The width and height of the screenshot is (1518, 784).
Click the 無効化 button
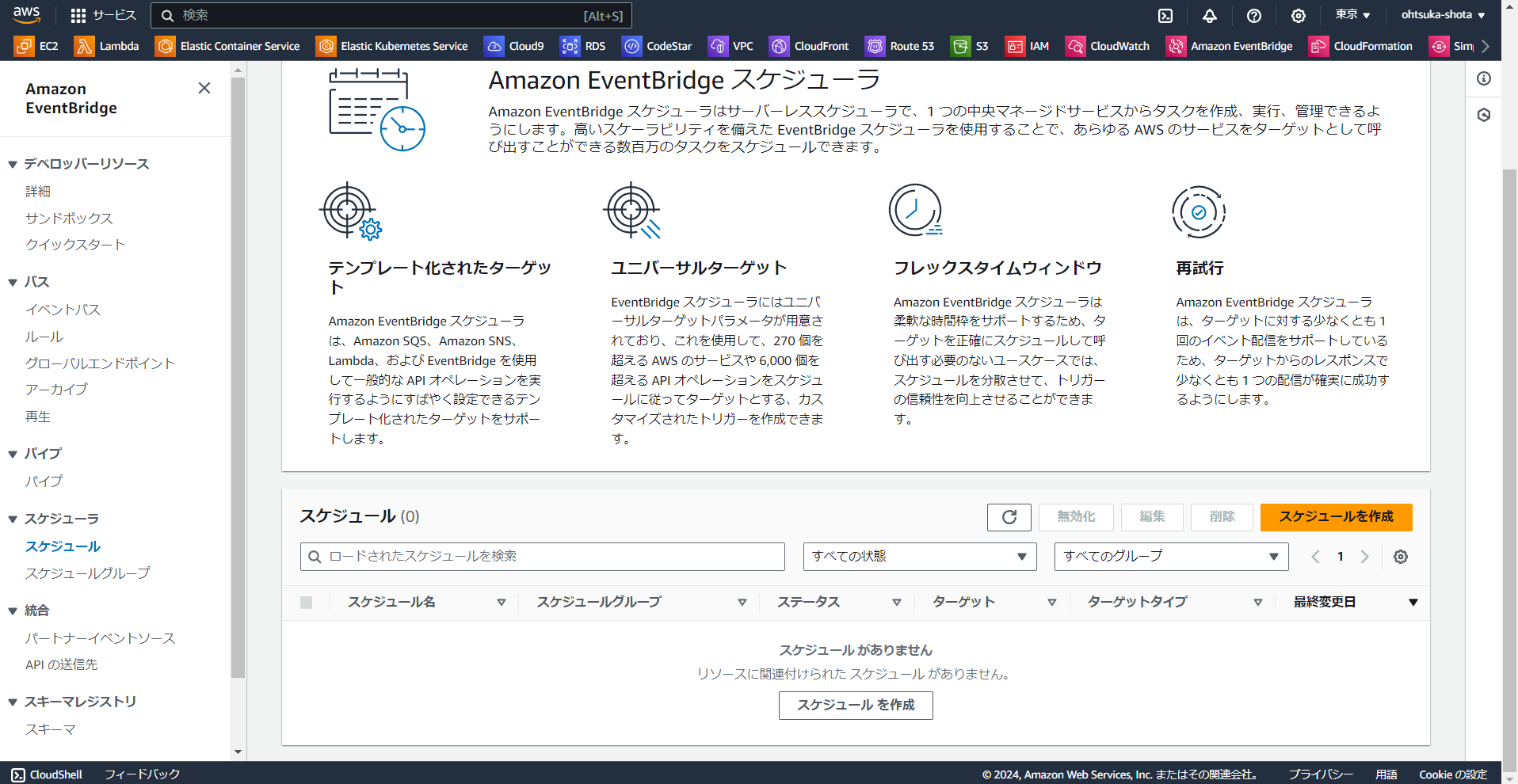pyautogui.click(x=1076, y=517)
